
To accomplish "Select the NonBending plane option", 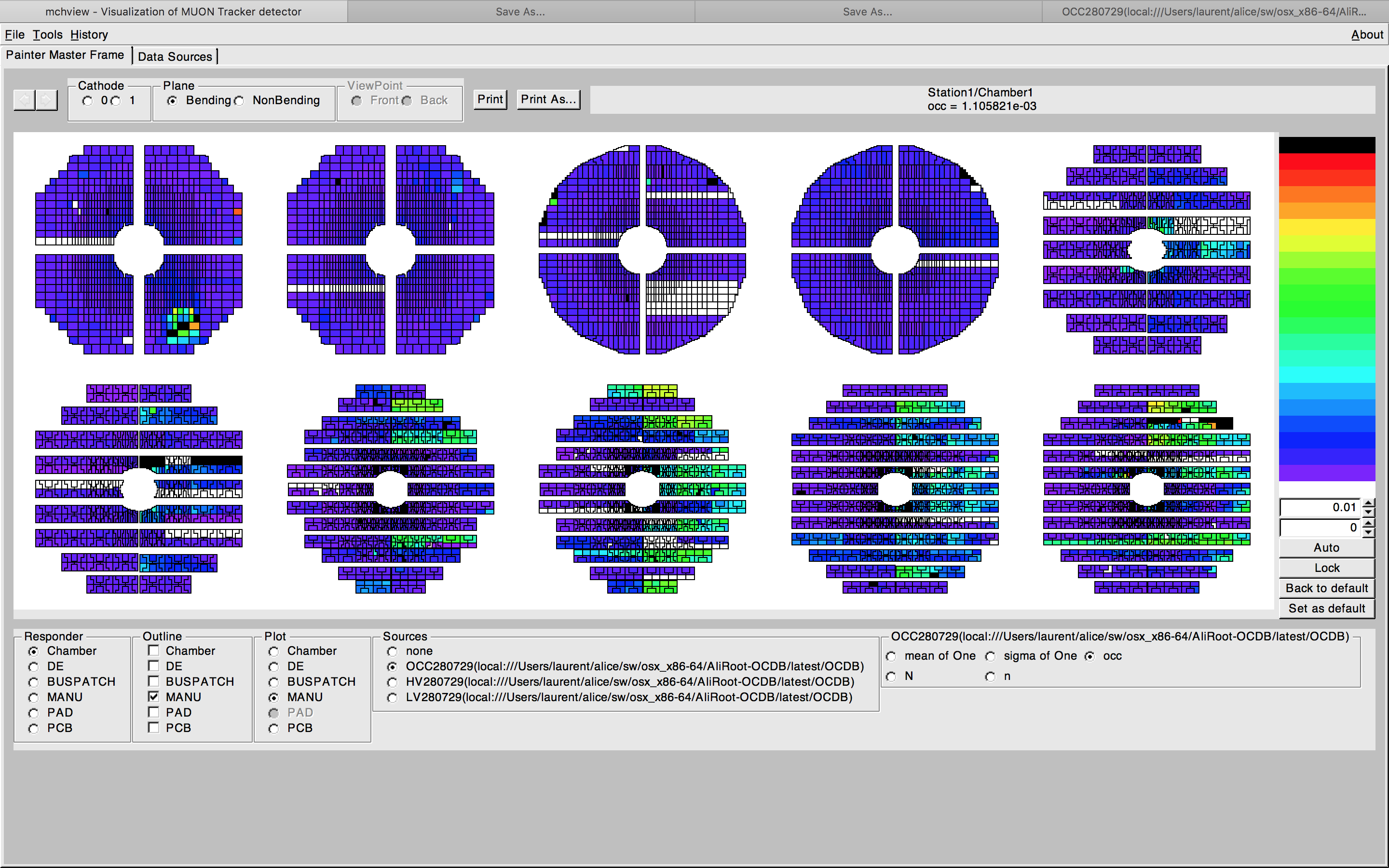I will point(239,101).
